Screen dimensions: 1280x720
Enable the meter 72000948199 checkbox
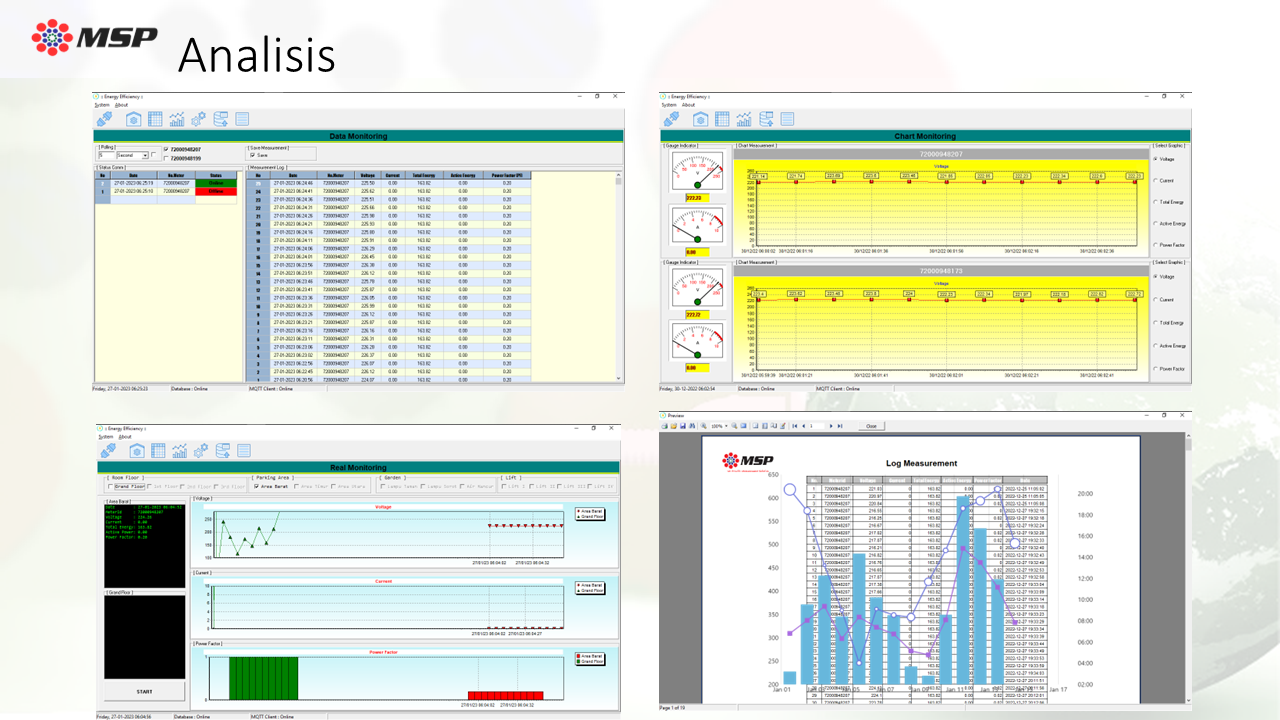click(x=166, y=158)
